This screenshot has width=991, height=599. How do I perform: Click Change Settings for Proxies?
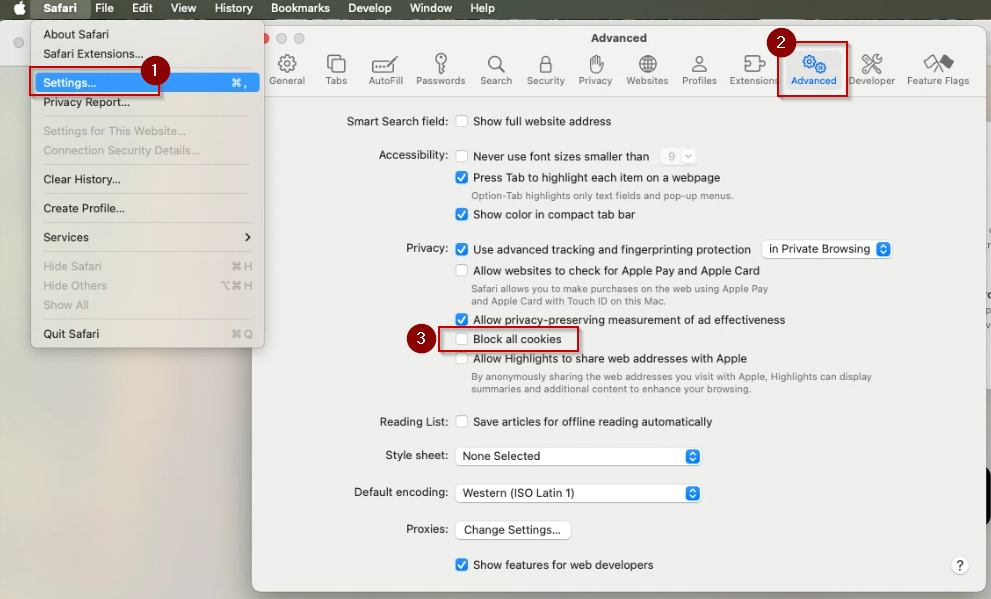pyautogui.click(x=512, y=529)
